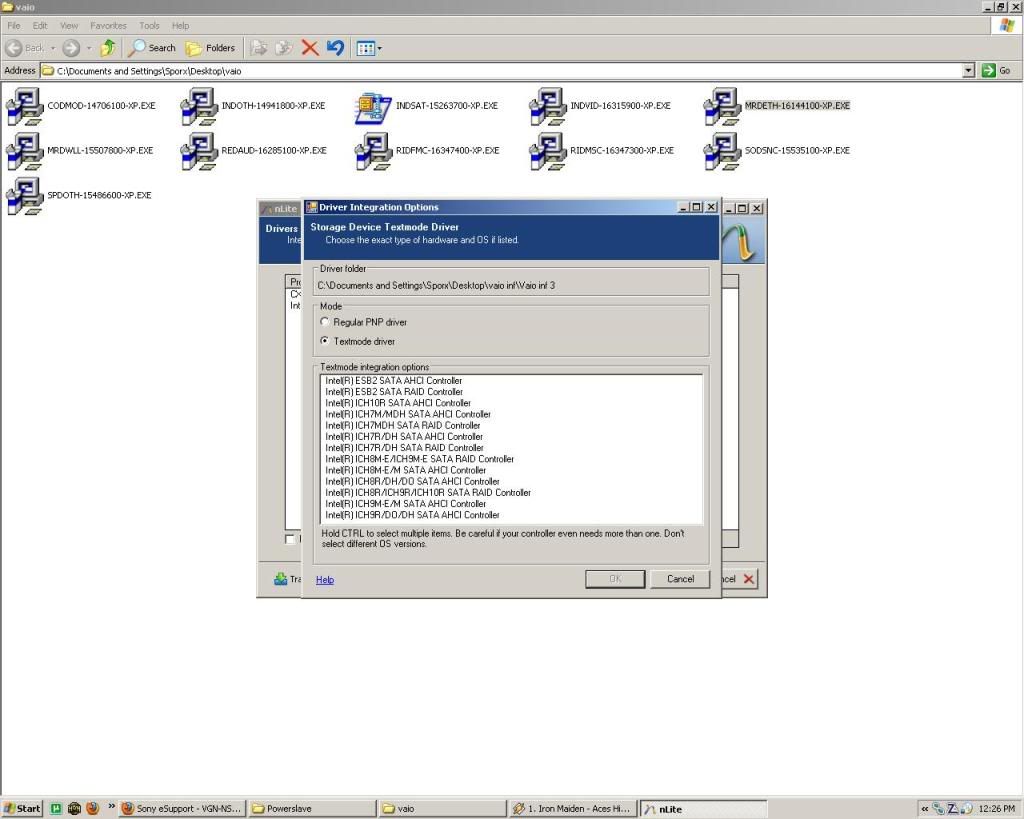Open the Back history dropdown arrow
This screenshot has height=819, width=1024.
53,48
